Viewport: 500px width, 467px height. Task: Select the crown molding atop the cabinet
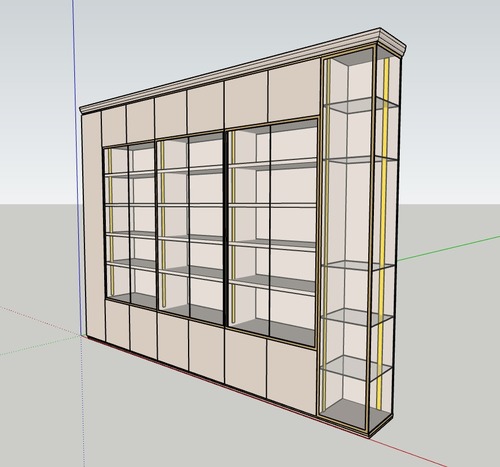tap(243, 70)
